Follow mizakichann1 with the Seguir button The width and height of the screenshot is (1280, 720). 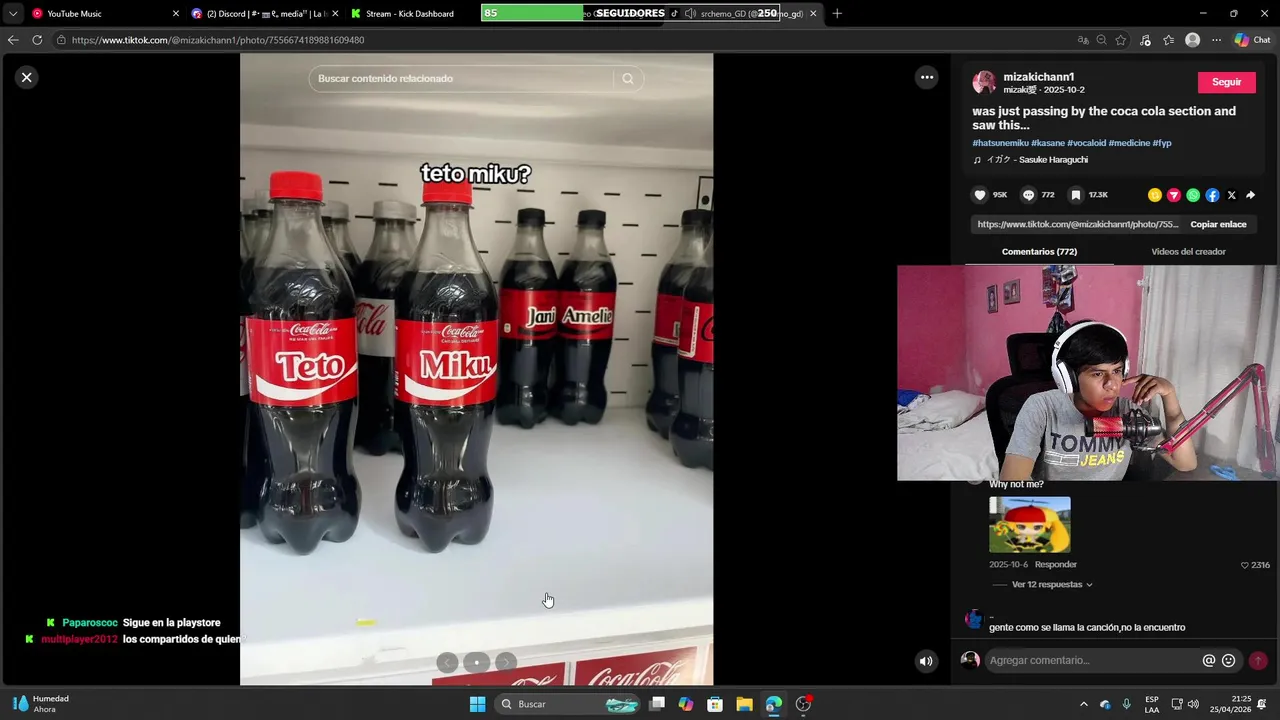1226,82
